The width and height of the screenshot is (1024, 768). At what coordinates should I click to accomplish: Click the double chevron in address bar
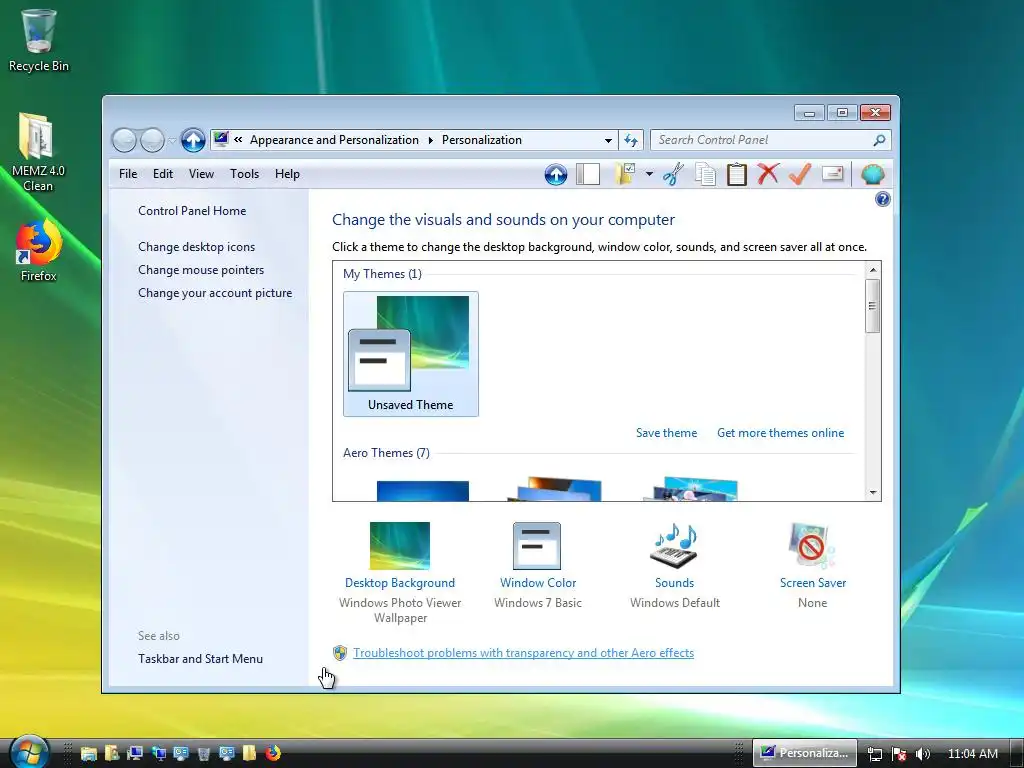click(238, 140)
